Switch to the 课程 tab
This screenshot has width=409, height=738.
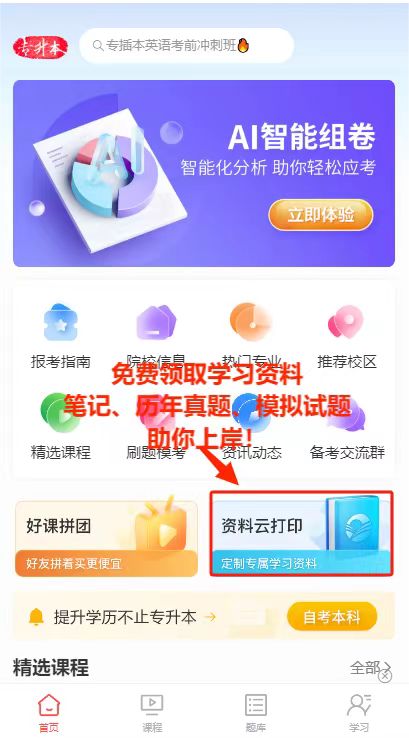(152, 713)
